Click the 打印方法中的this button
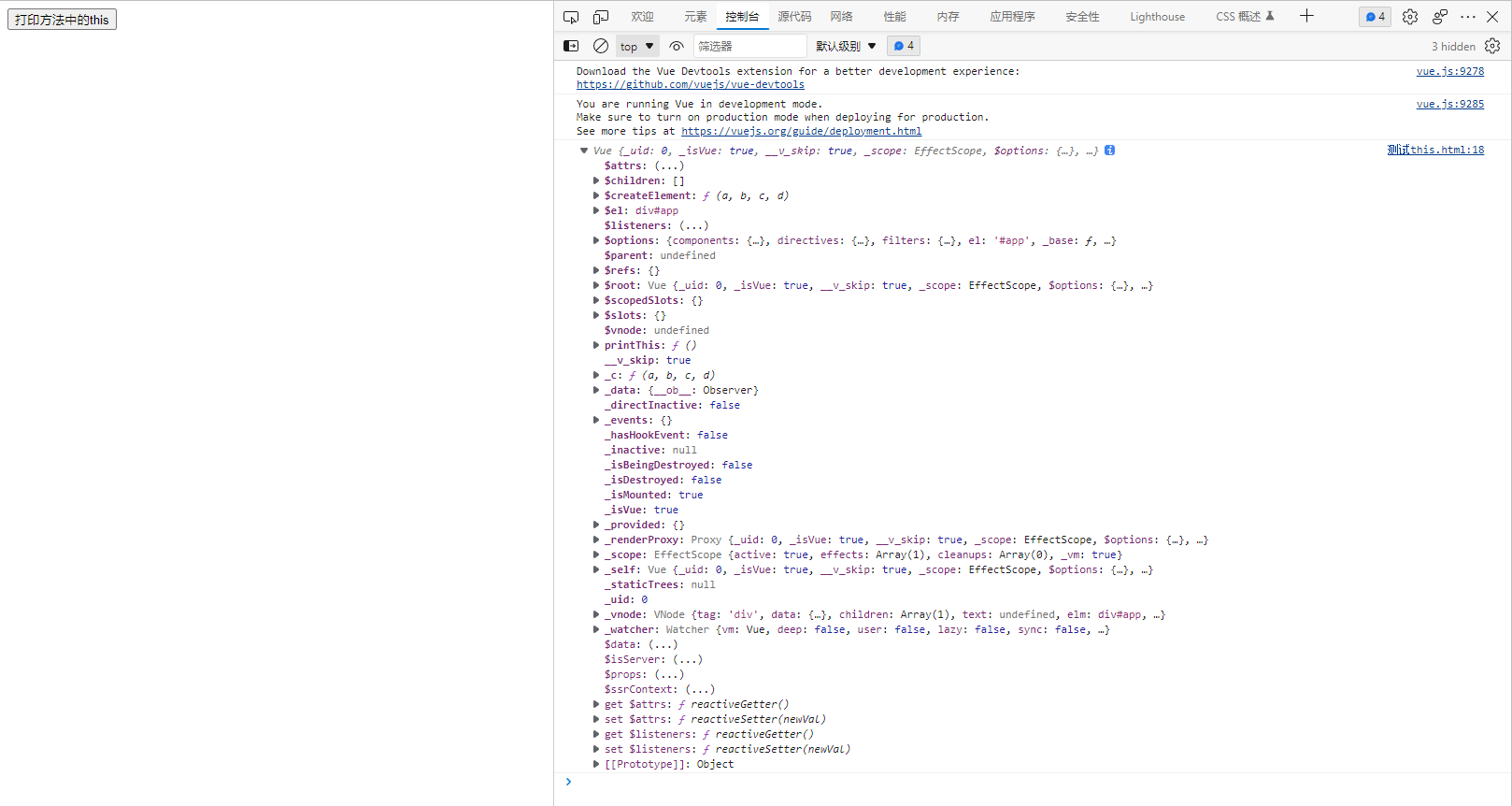The width and height of the screenshot is (1512, 806). [x=62, y=20]
